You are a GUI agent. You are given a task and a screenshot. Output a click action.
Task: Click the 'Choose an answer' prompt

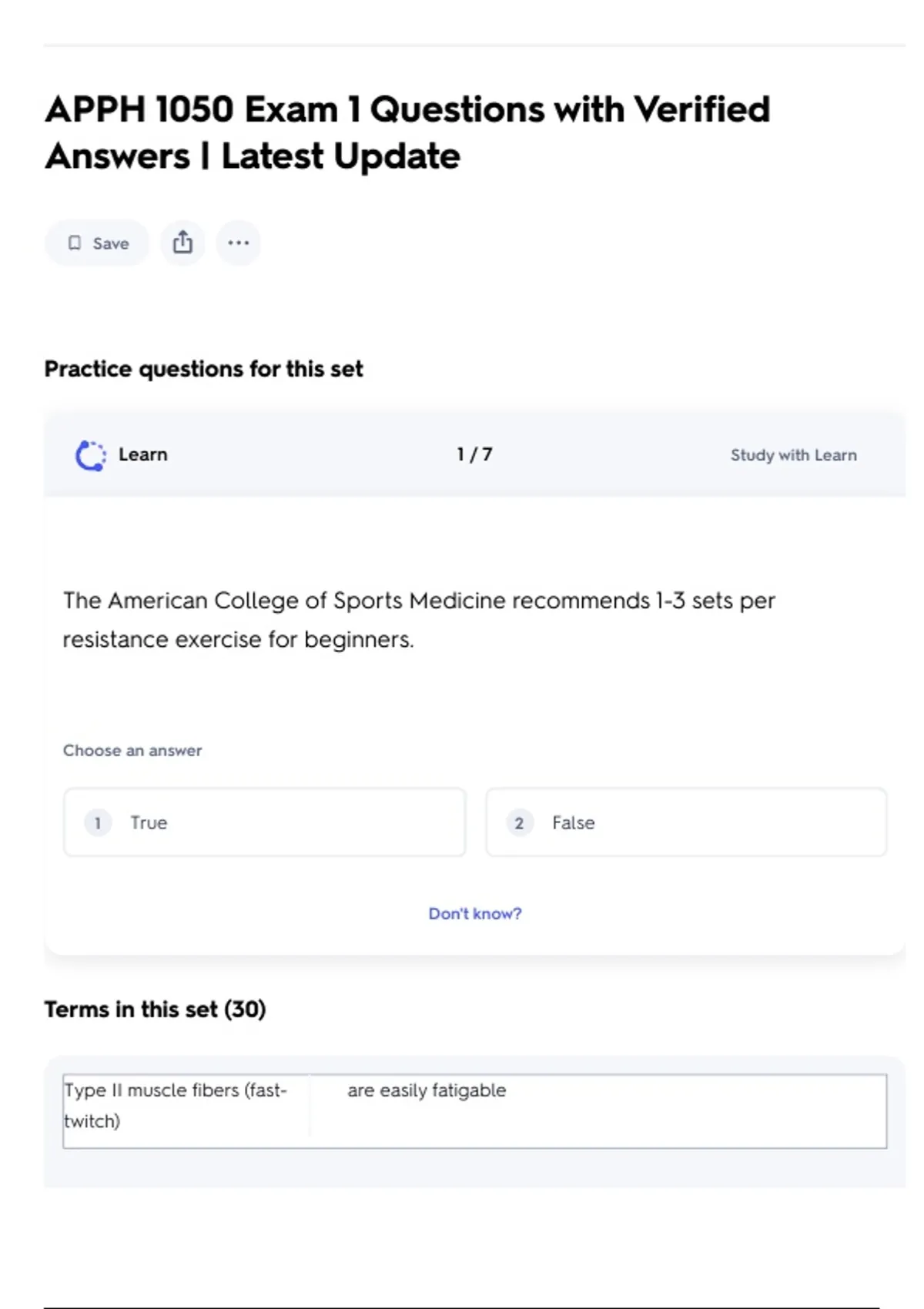point(132,750)
